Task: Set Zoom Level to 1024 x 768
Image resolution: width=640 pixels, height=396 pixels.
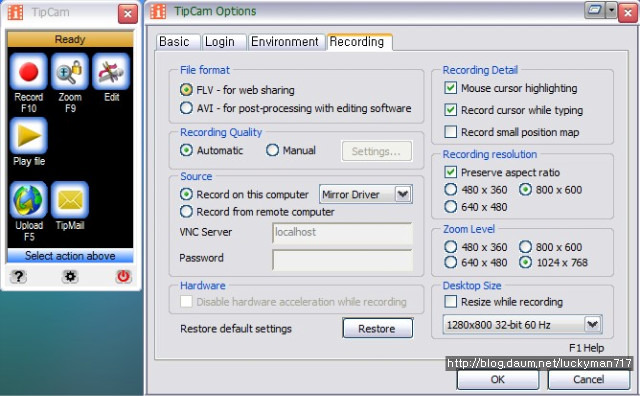Action: (x=525, y=262)
